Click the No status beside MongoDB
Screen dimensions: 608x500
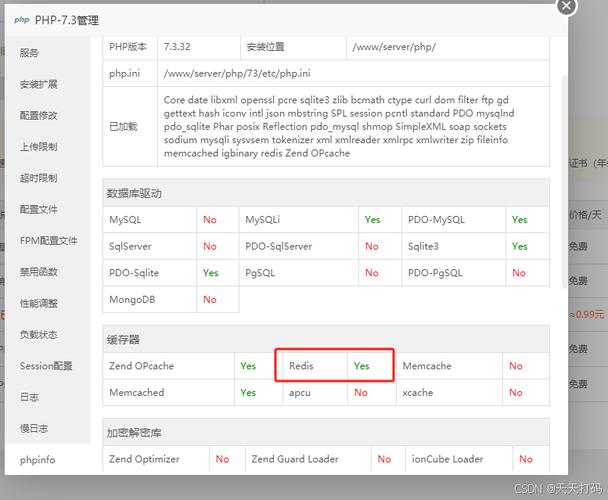click(210, 299)
